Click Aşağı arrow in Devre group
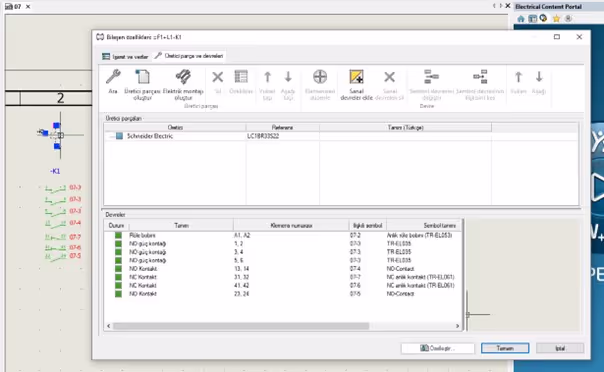604x372 pixels. tap(539, 77)
